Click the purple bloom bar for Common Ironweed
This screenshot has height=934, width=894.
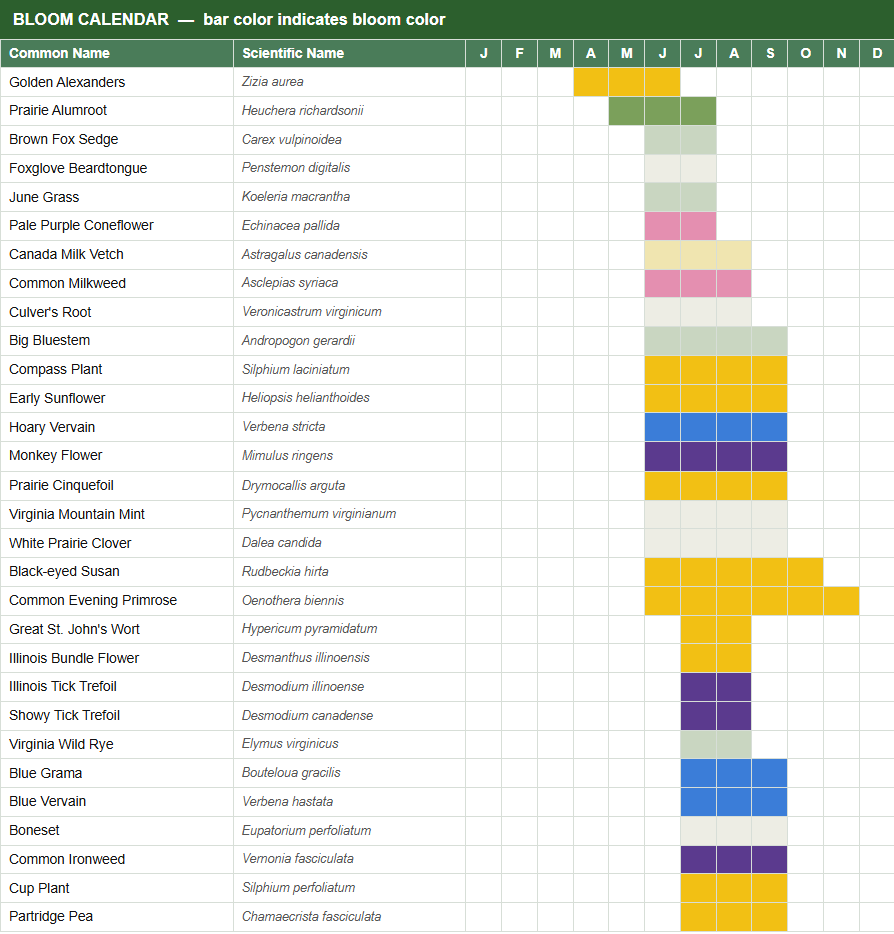click(734, 860)
